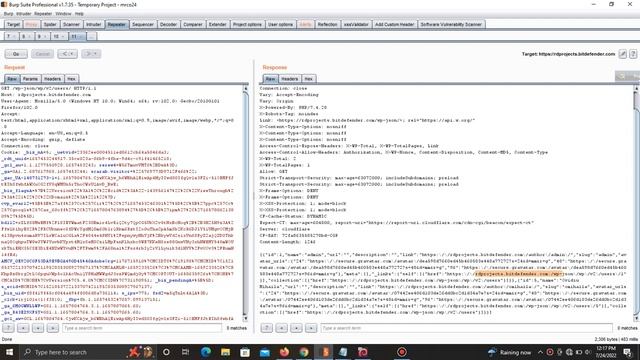Open the User options tab
This screenshot has width=640, height=360.
tap(280, 24)
